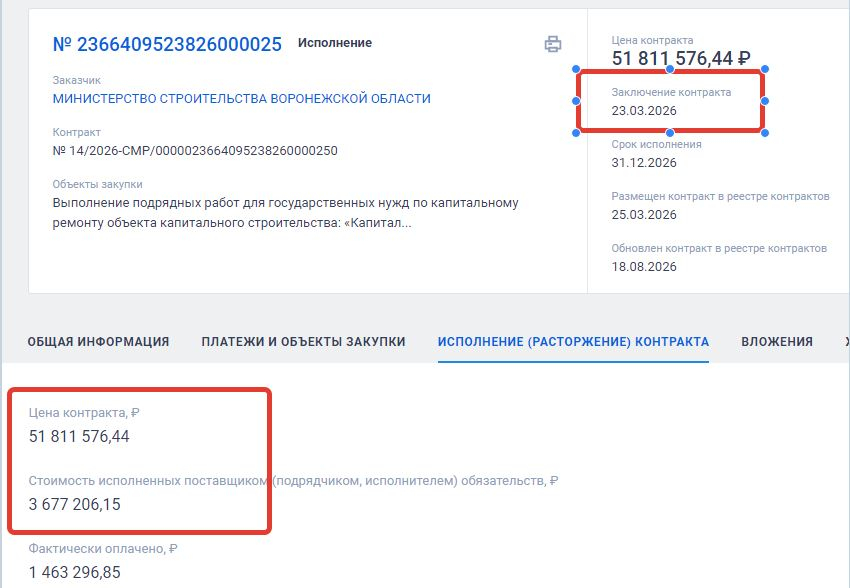Switch to ПЛАТЕЖИ И ОБЪЕКТЫ ЗАКУПКИ tab

coord(304,341)
